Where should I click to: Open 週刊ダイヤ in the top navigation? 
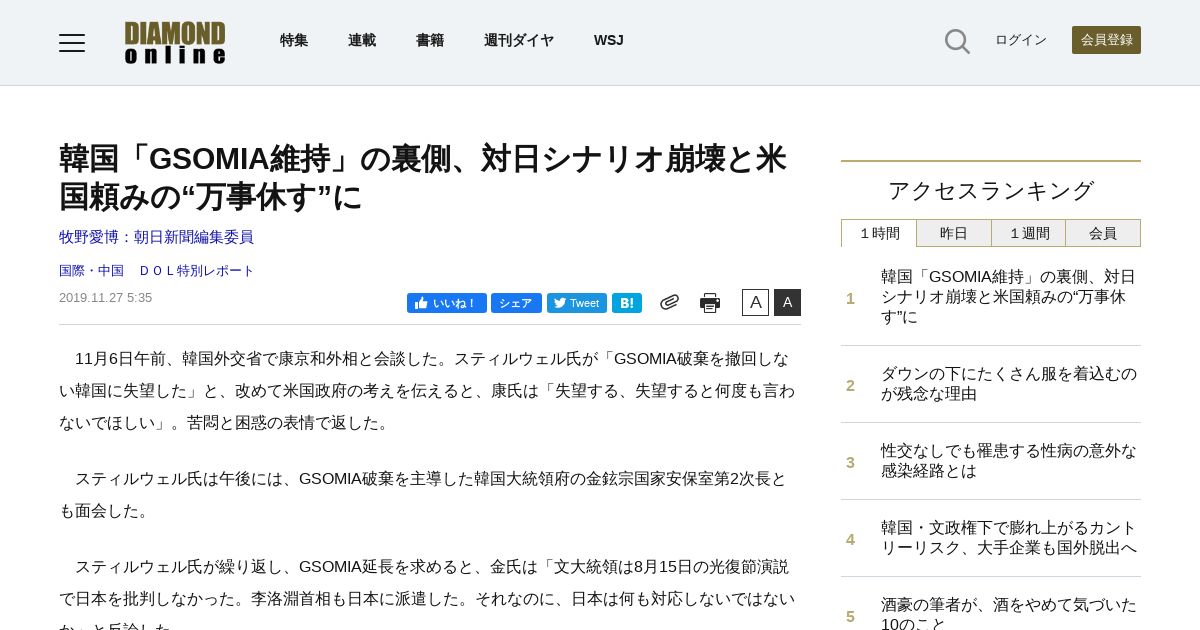tap(519, 40)
